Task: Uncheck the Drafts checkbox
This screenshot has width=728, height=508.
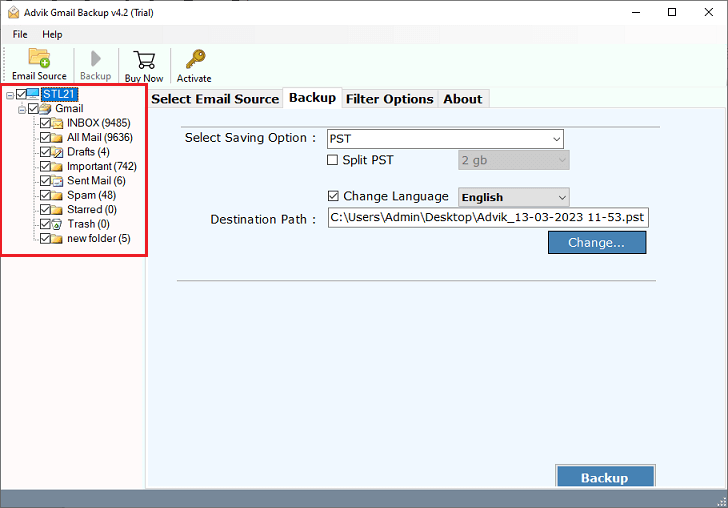Action: (45, 152)
